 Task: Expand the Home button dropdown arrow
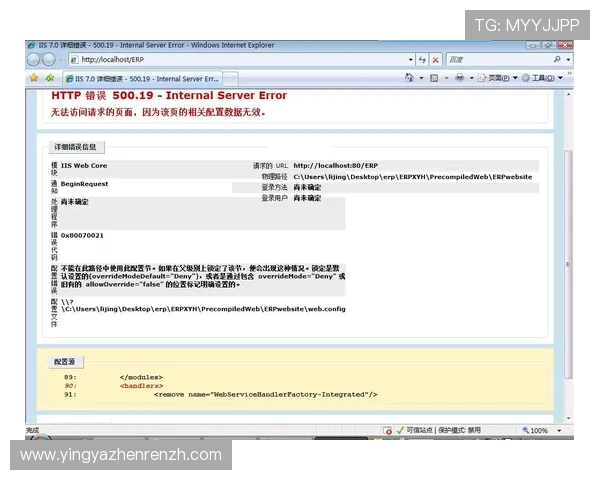pyautogui.click(x=421, y=78)
